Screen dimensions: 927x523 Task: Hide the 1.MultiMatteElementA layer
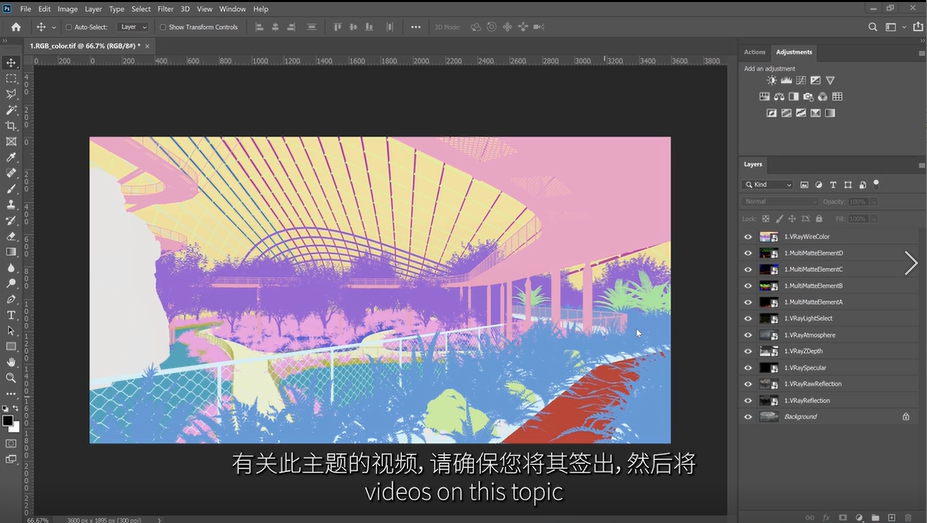point(748,302)
